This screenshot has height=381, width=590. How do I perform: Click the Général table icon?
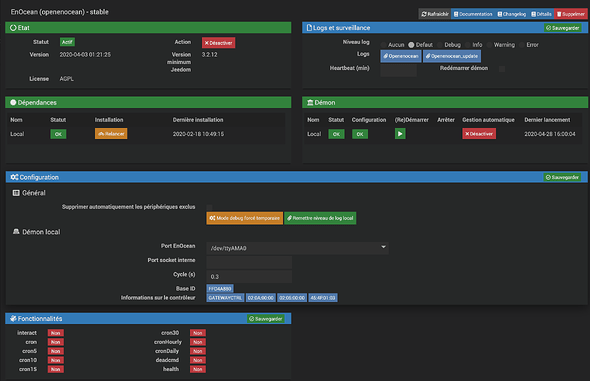pos(16,193)
